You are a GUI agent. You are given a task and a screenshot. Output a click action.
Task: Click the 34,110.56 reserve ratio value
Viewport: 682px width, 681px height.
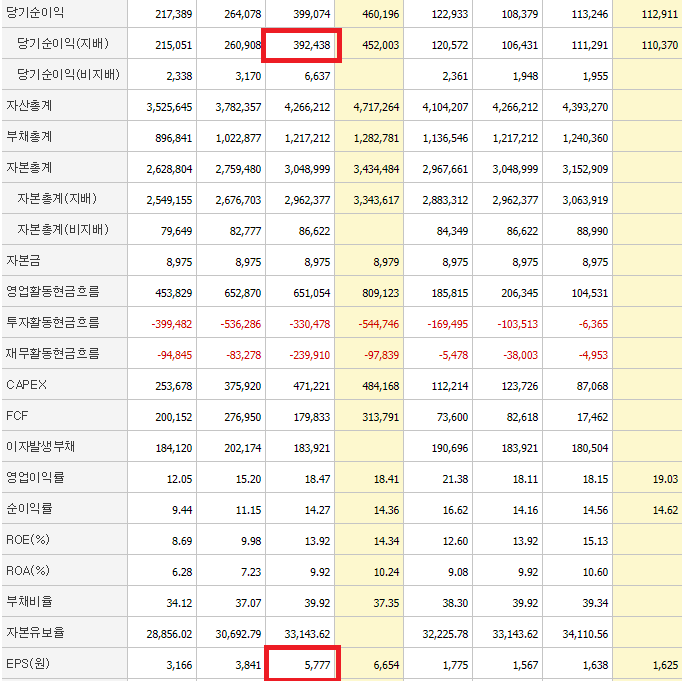(x=585, y=634)
